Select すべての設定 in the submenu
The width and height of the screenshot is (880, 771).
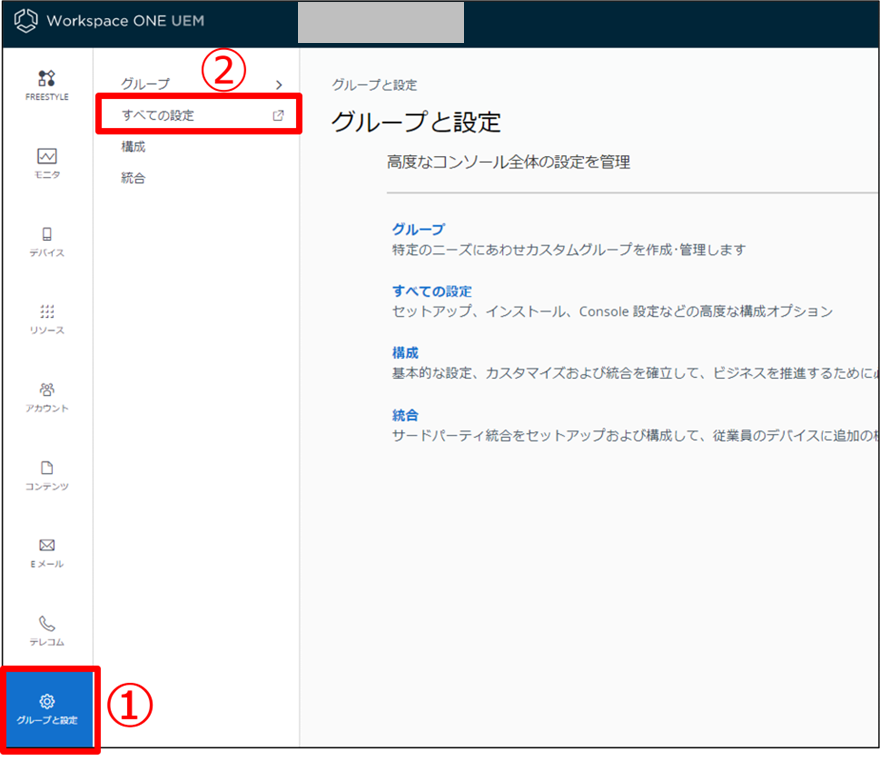[158, 116]
